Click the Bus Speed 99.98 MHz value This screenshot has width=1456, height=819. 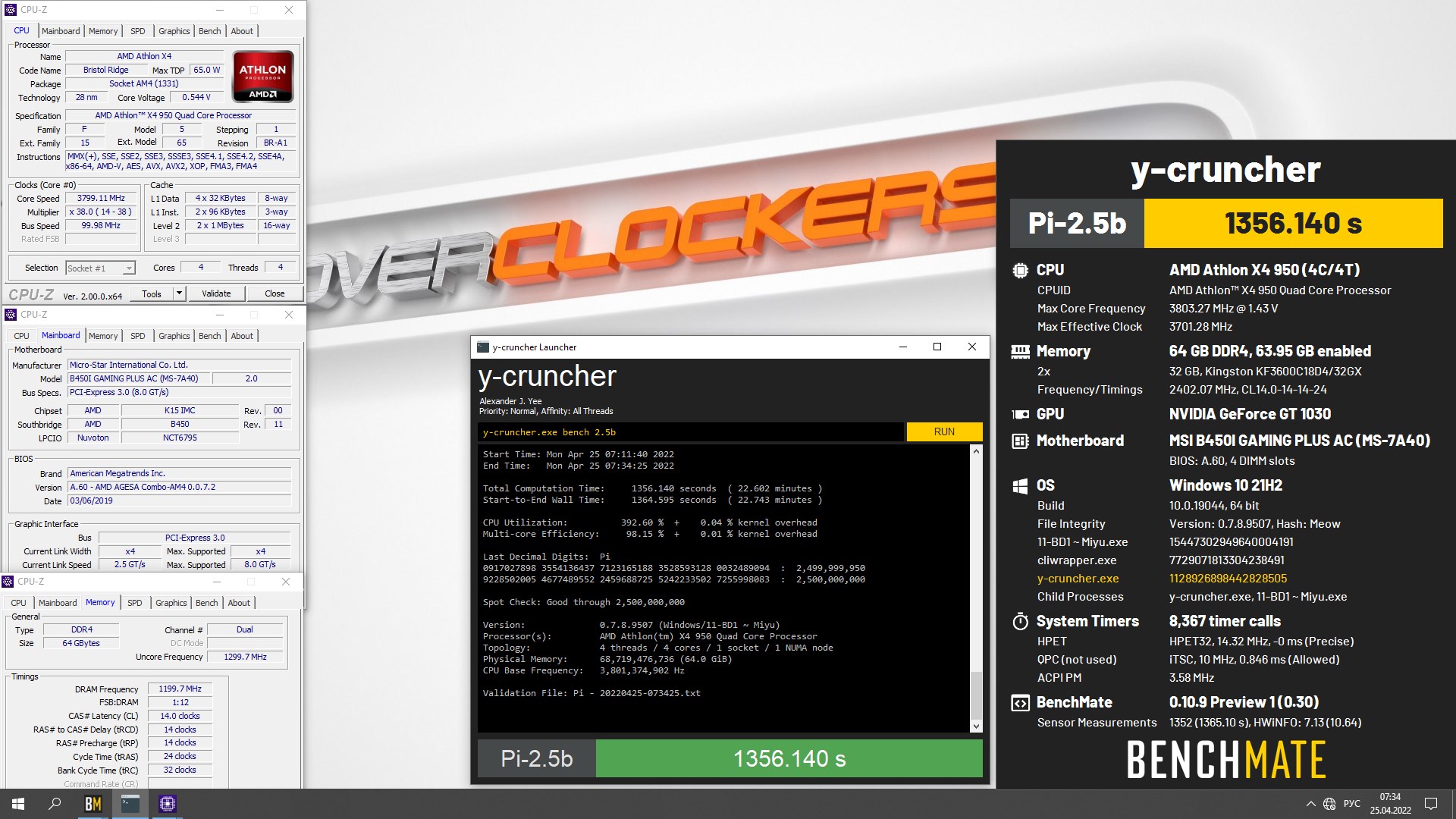click(x=101, y=226)
